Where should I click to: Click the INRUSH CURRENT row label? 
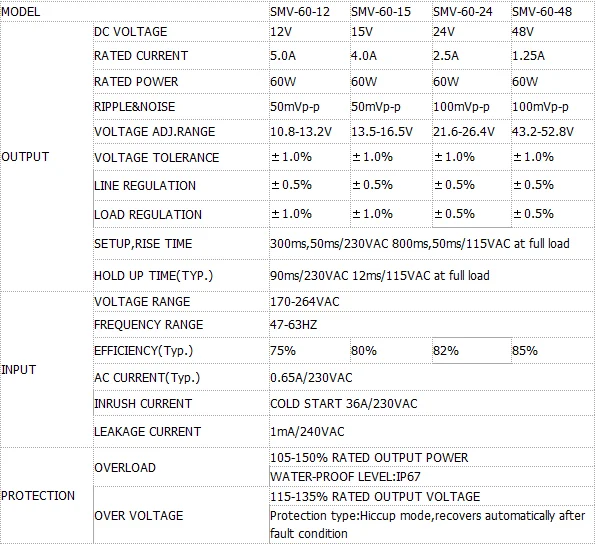click(x=143, y=404)
